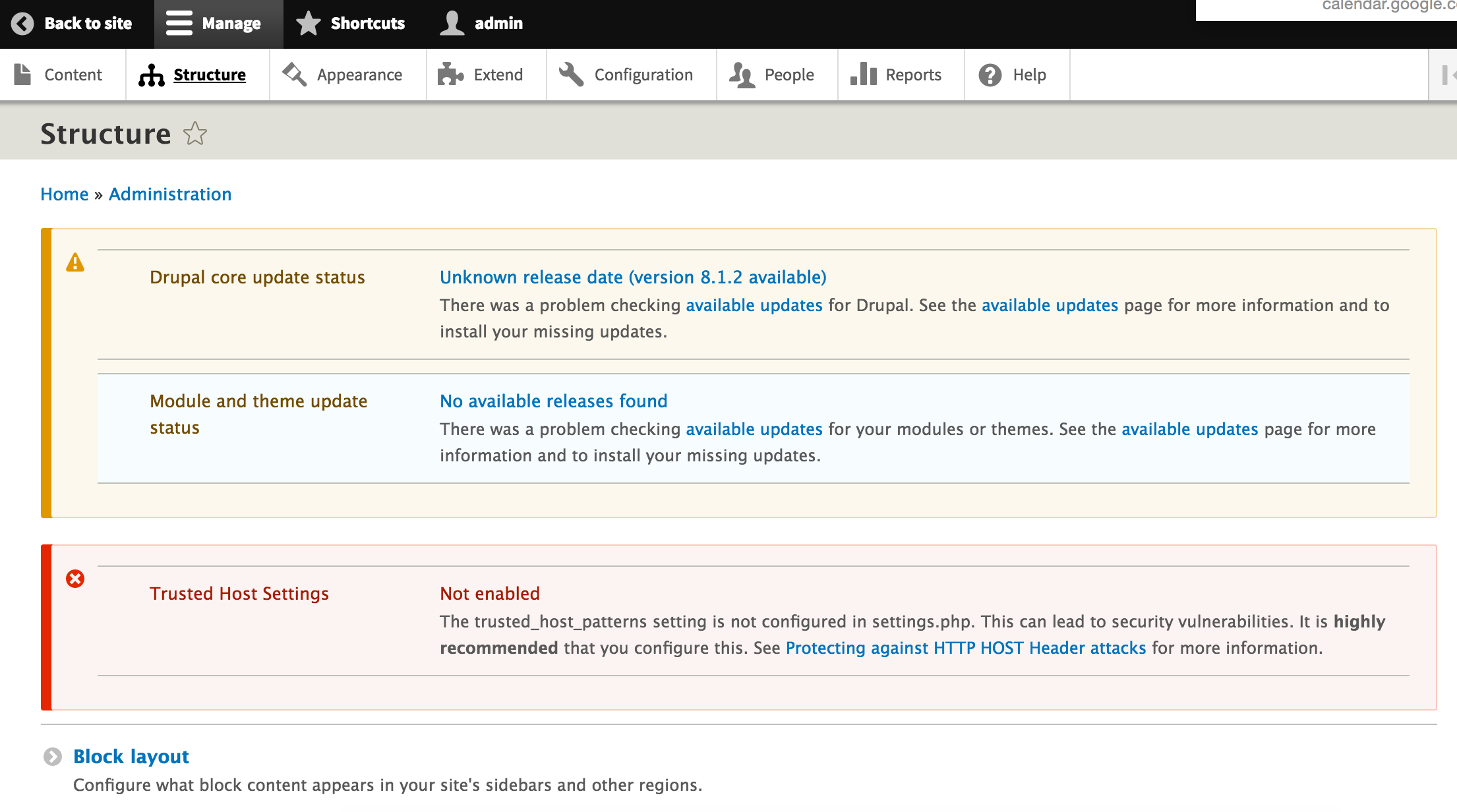Open Unknown release date version 8.1.2 link

(x=633, y=277)
